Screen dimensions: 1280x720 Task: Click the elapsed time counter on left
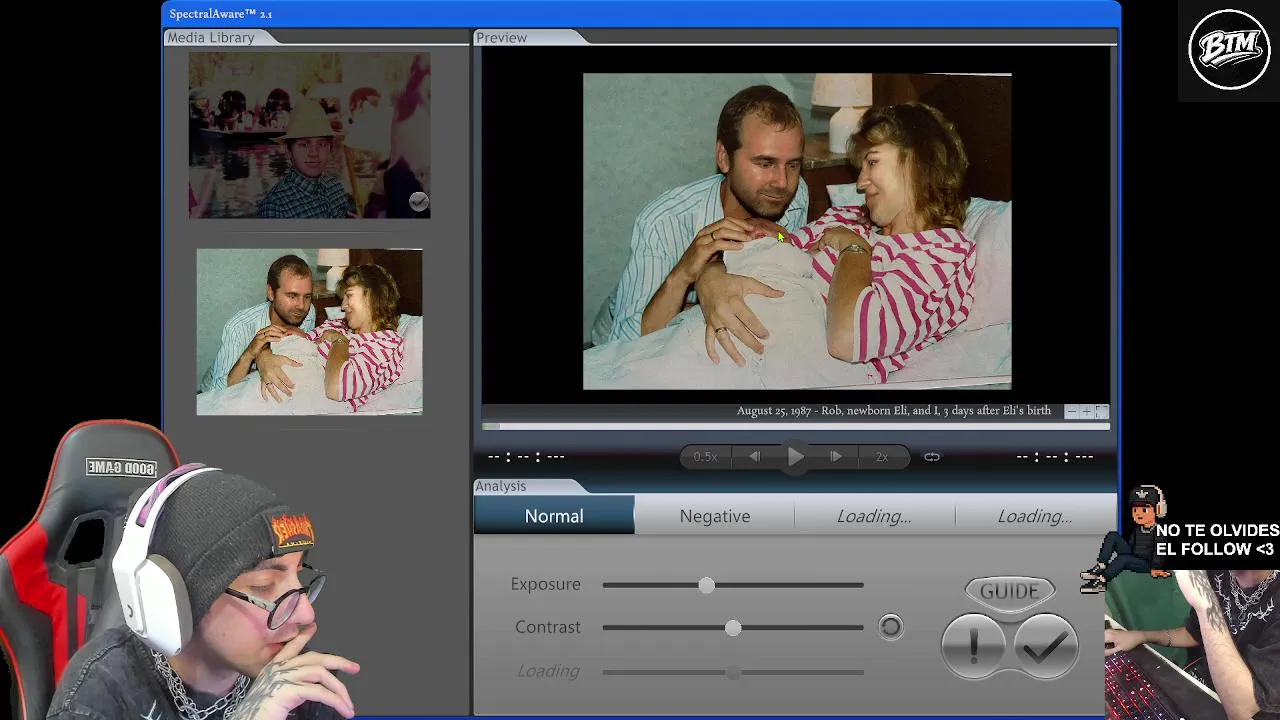526,457
